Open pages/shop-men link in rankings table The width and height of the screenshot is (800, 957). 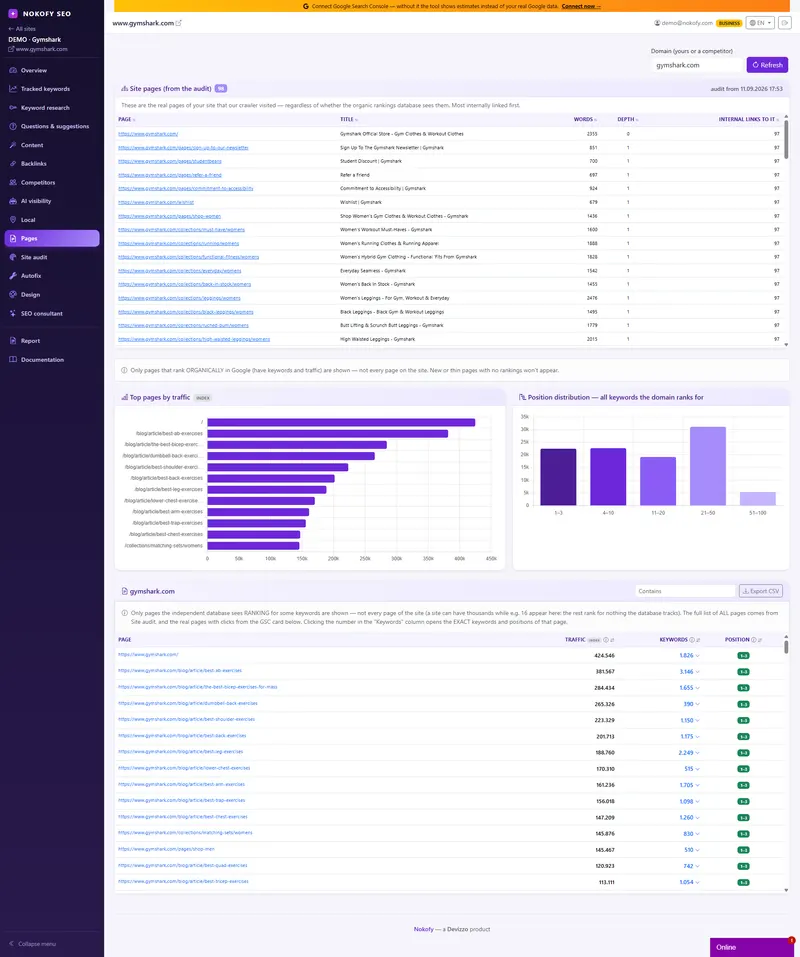pyautogui.click(x=166, y=849)
